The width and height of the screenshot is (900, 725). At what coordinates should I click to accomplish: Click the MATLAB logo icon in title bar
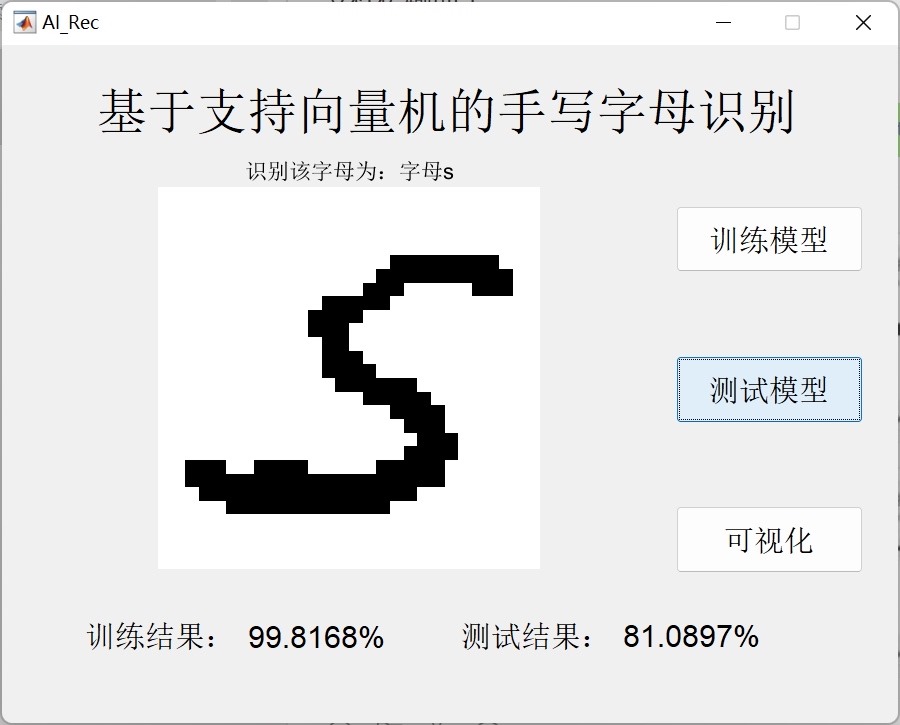click(x=24, y=22)
